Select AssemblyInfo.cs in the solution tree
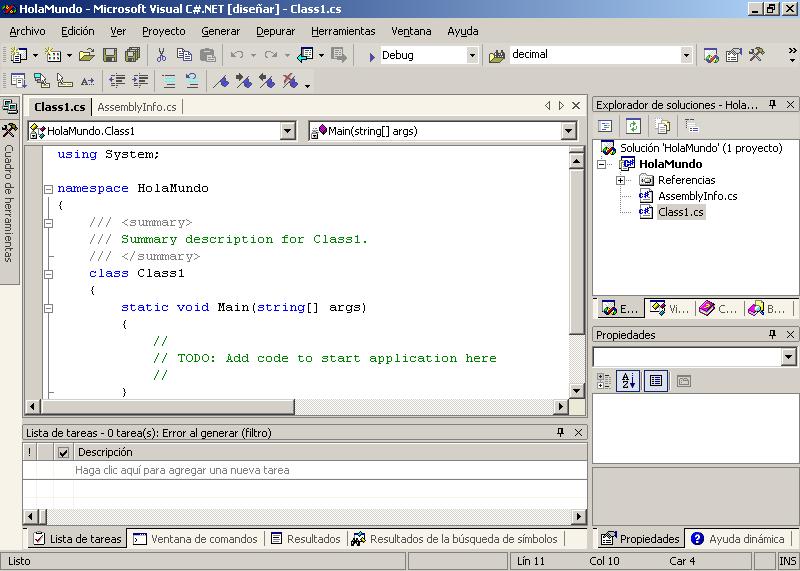Viewport: 800px width, 571px height. [697, 196]
